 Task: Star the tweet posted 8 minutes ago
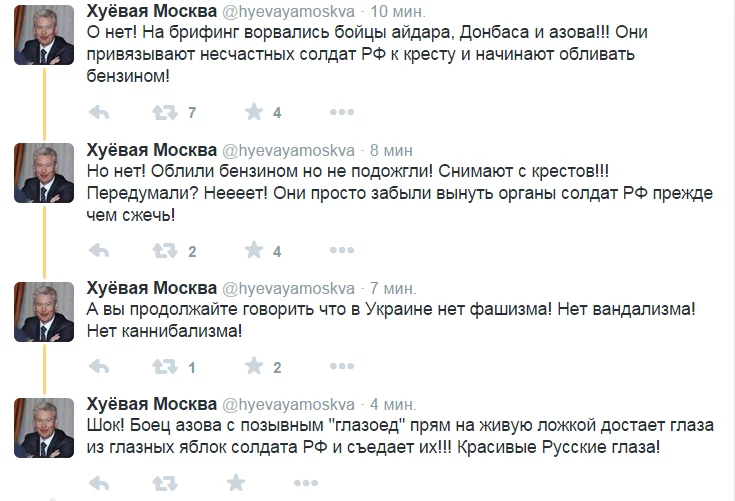tap(254, 250)
